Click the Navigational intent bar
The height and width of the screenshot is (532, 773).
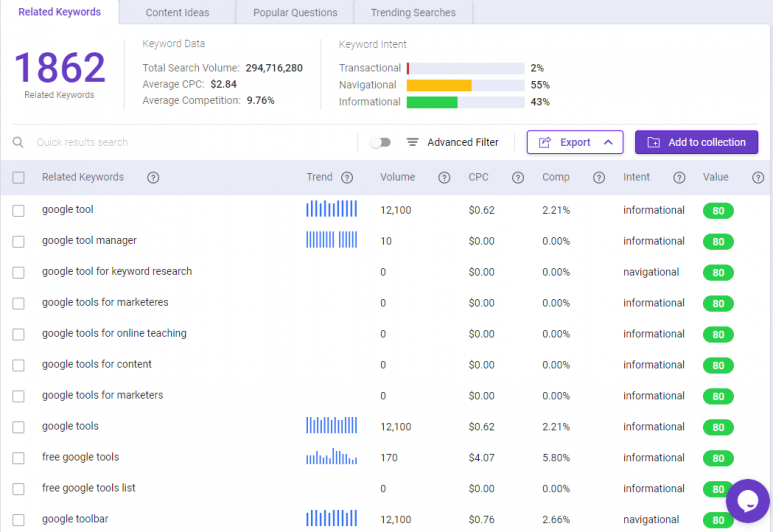click(x=465, y=85)
